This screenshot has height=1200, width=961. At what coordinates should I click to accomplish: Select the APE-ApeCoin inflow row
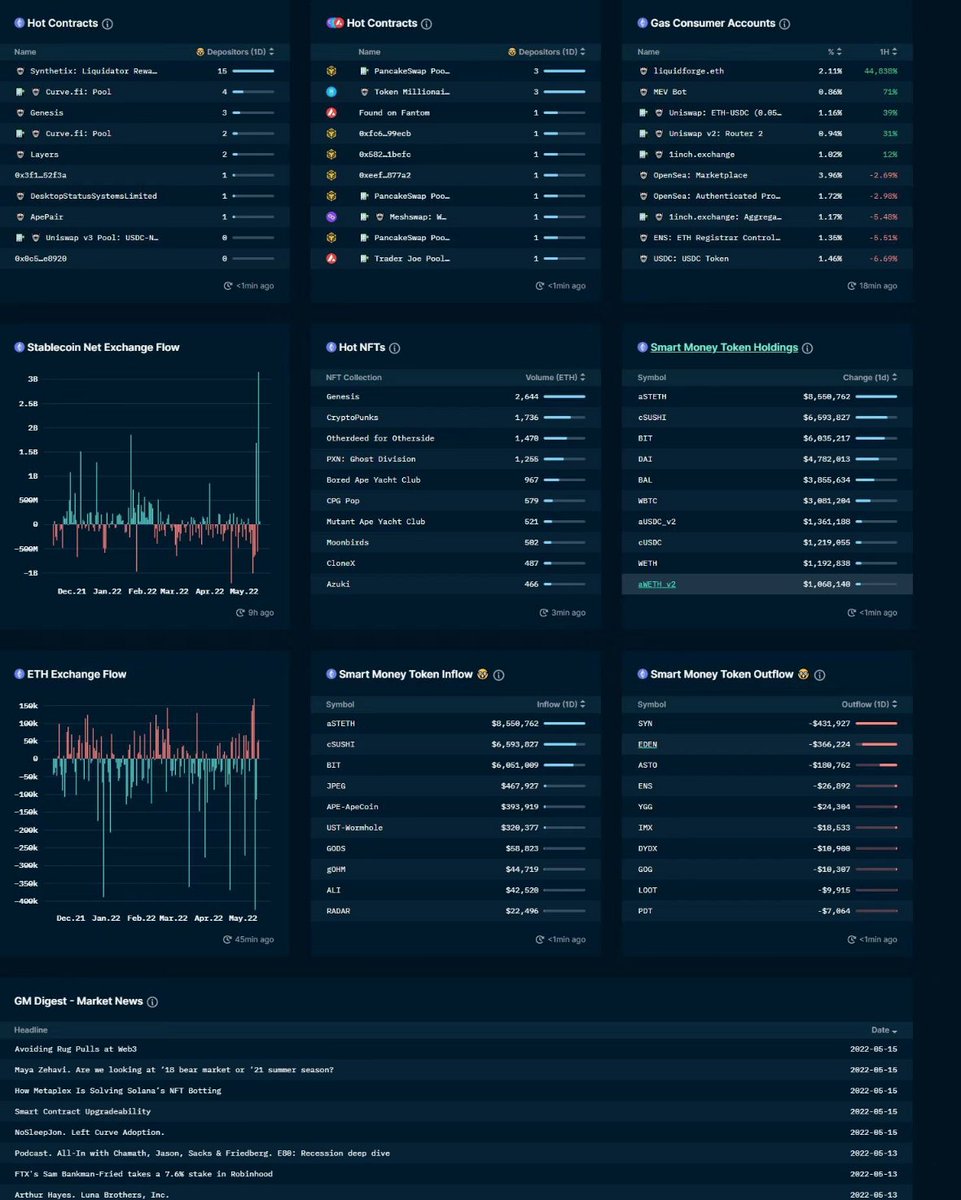[456, 807]
